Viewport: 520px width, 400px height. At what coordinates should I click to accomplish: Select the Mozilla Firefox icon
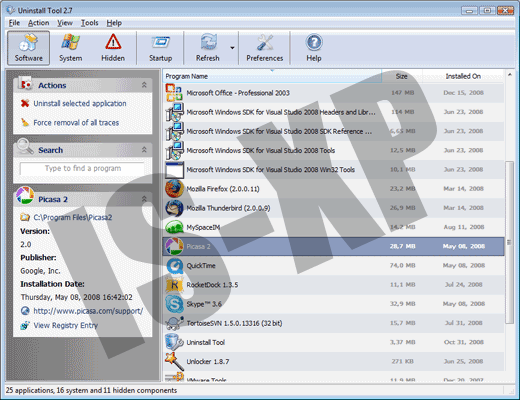[x=174, y=189]
